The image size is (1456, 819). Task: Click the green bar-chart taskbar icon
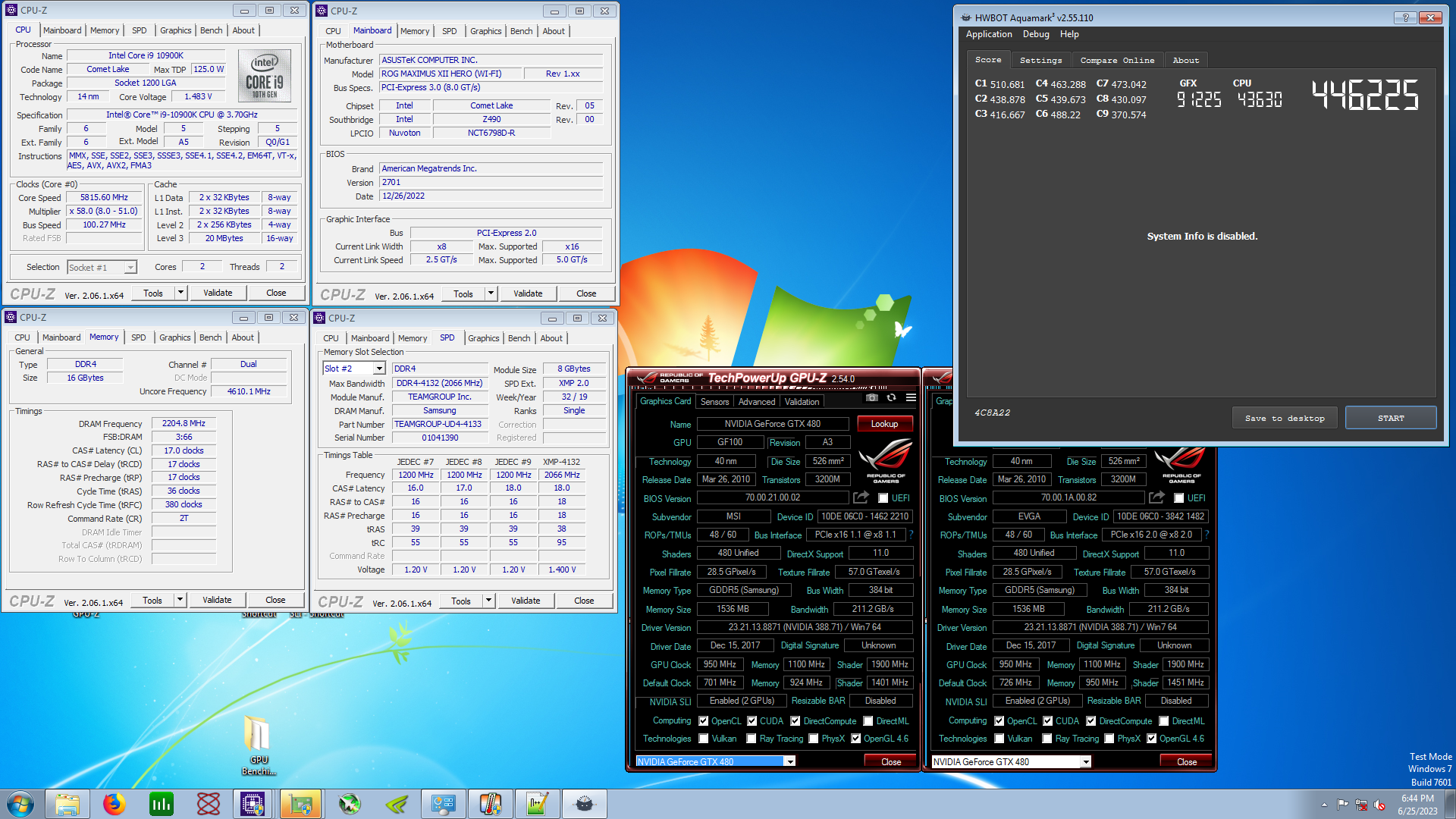[x=162, y=804]
